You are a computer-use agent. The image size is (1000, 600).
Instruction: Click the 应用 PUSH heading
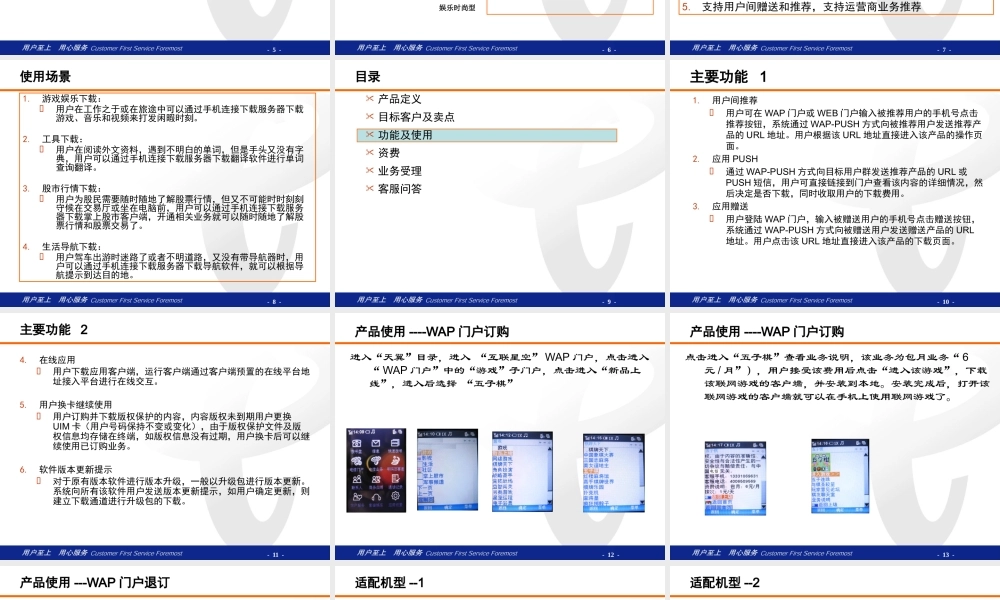pos(735,159)
